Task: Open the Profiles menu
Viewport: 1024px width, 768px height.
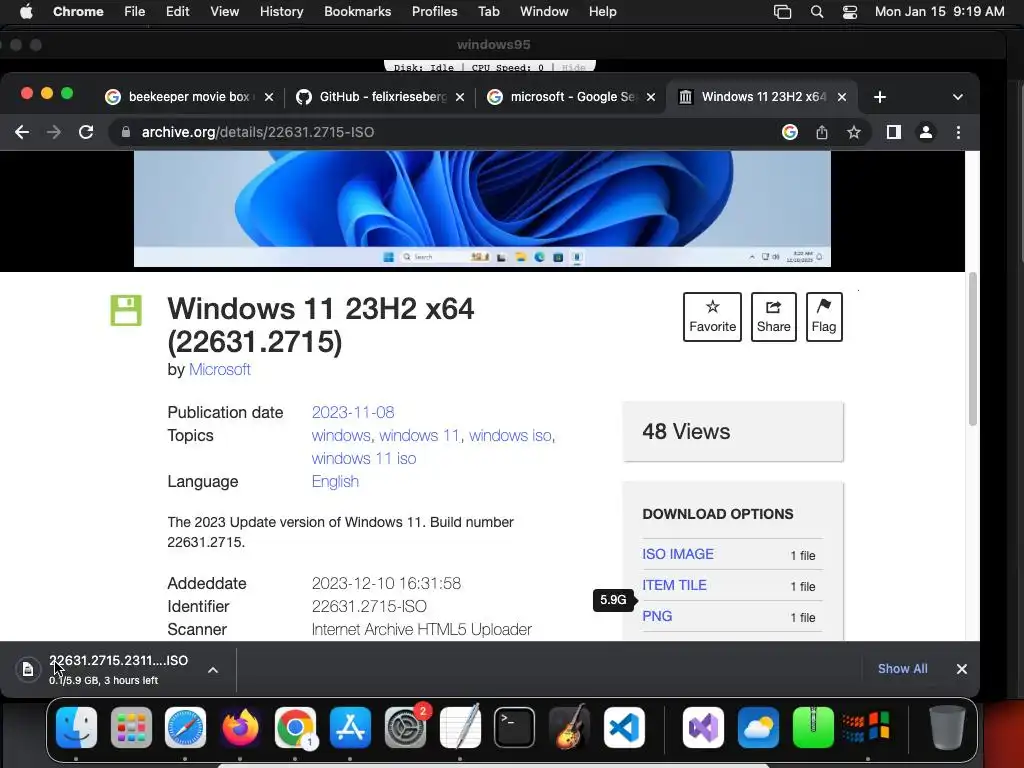Action: coord(434,12)
